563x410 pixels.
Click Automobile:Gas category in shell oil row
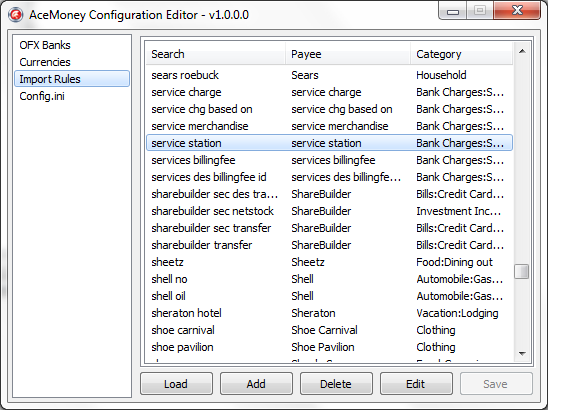point(460,296)
